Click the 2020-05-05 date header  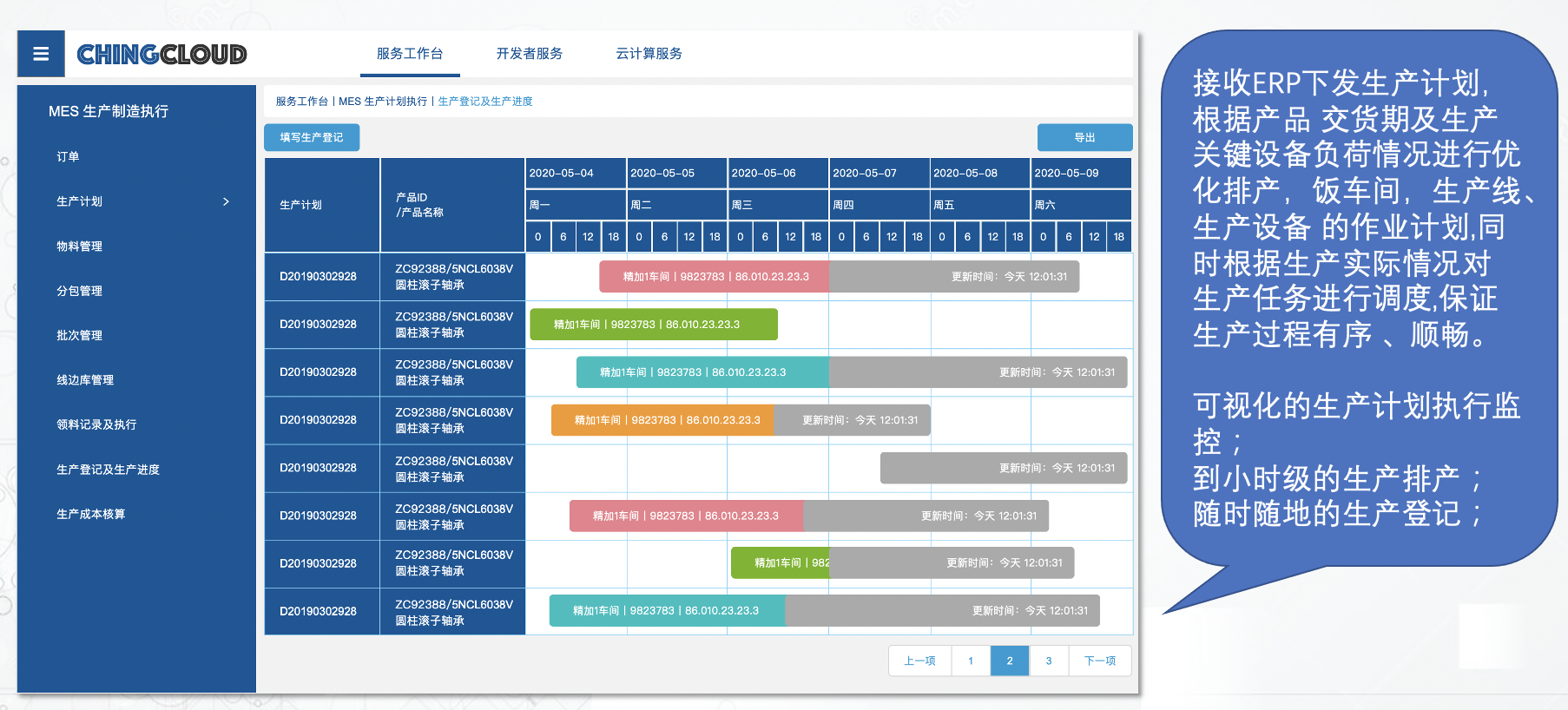677,173
